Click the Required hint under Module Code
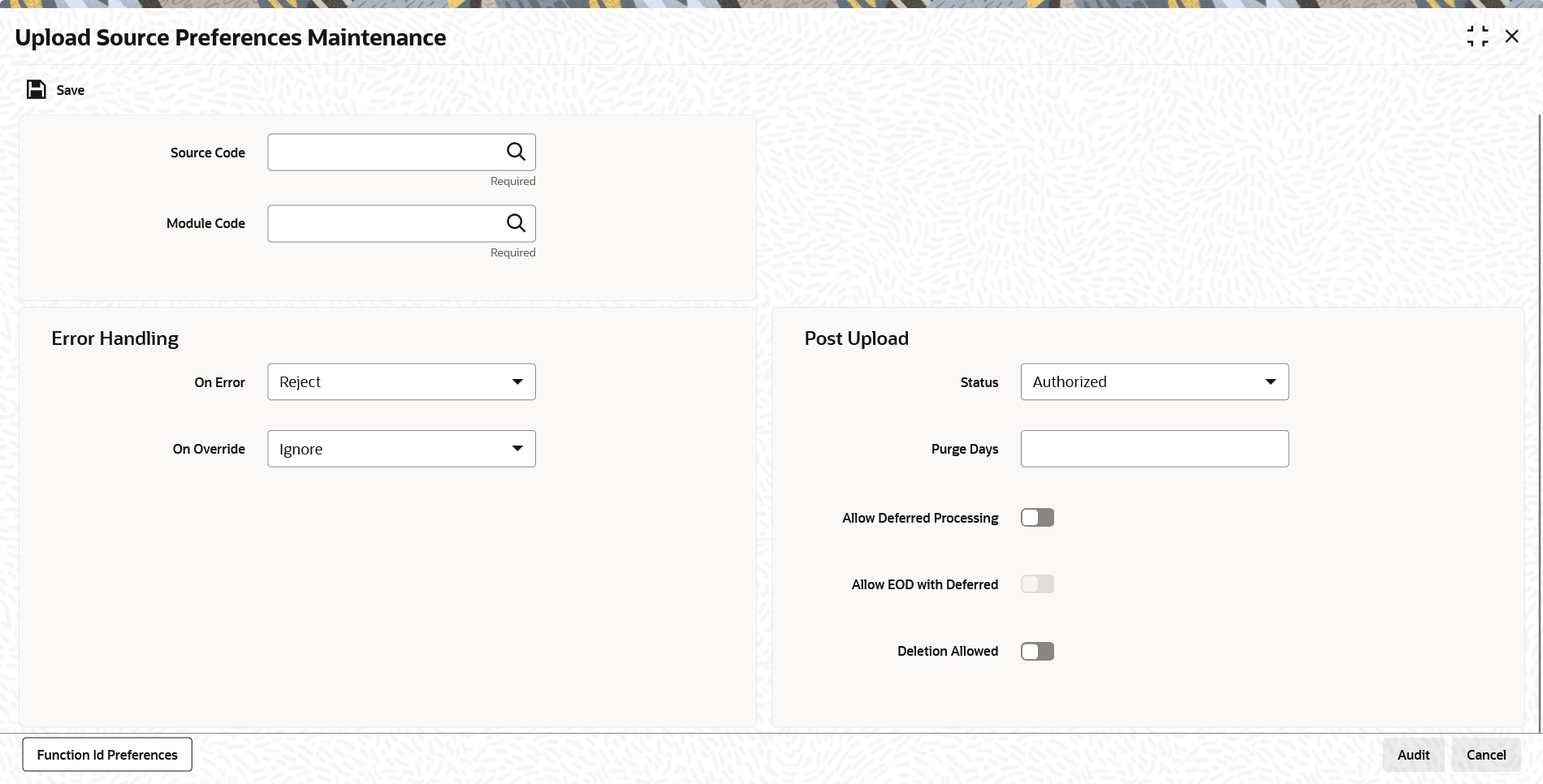This screenshot has width=1543, height=784. pyautogui.click(x=512, y=252)
